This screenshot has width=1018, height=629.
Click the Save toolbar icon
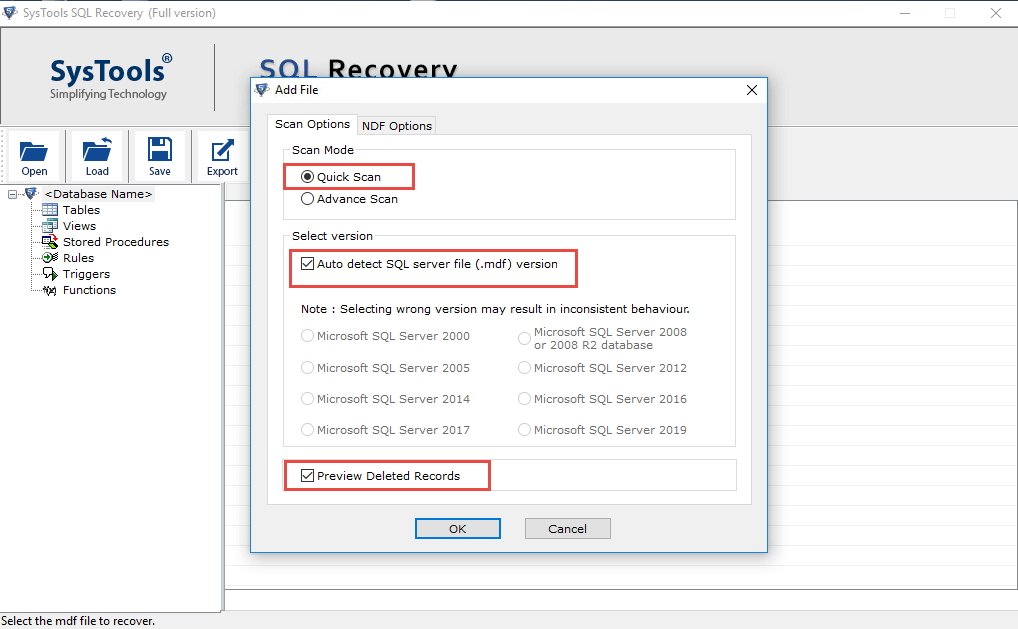coord(160,149)
